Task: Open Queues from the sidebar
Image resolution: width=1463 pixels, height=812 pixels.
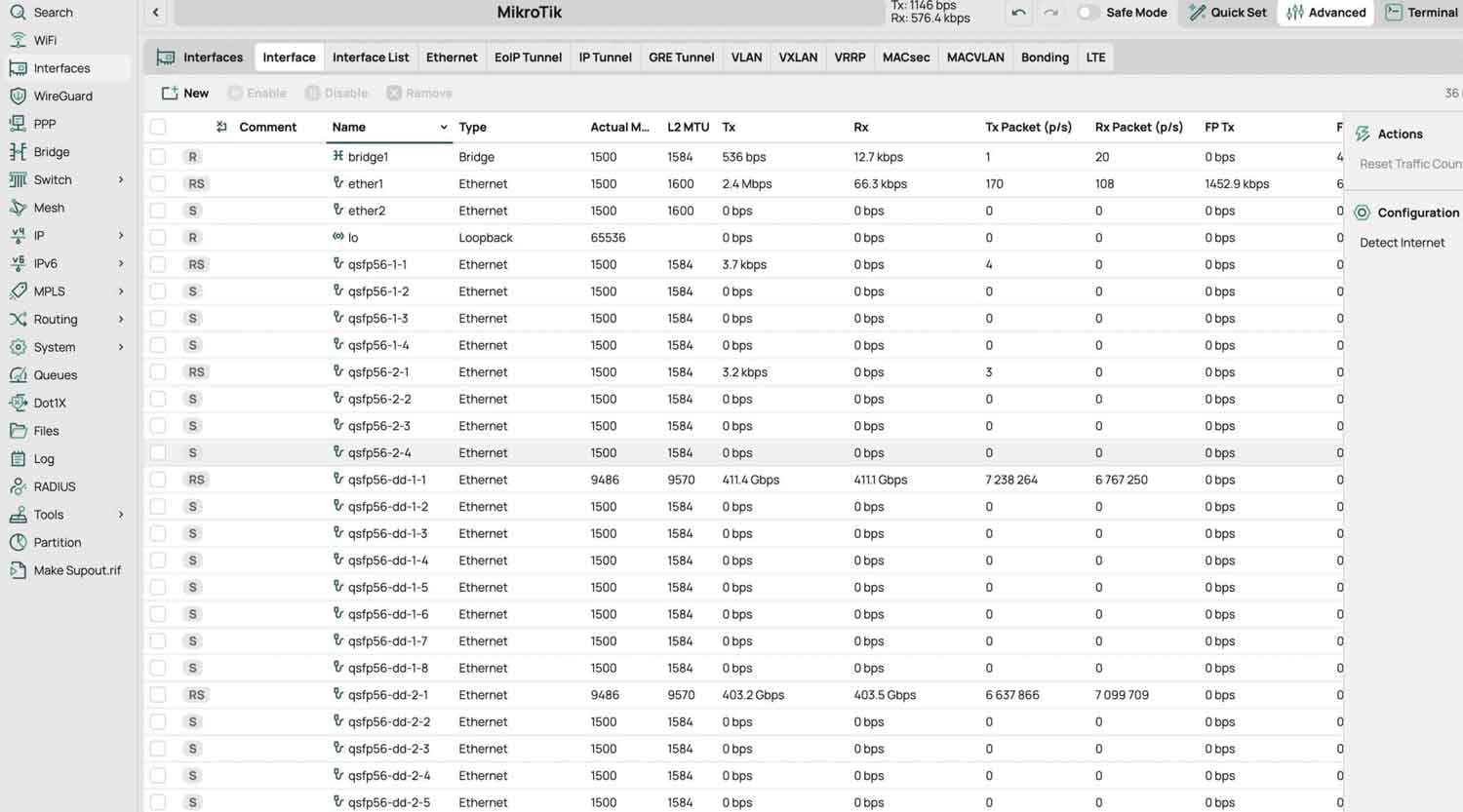Action: [55, 374]
